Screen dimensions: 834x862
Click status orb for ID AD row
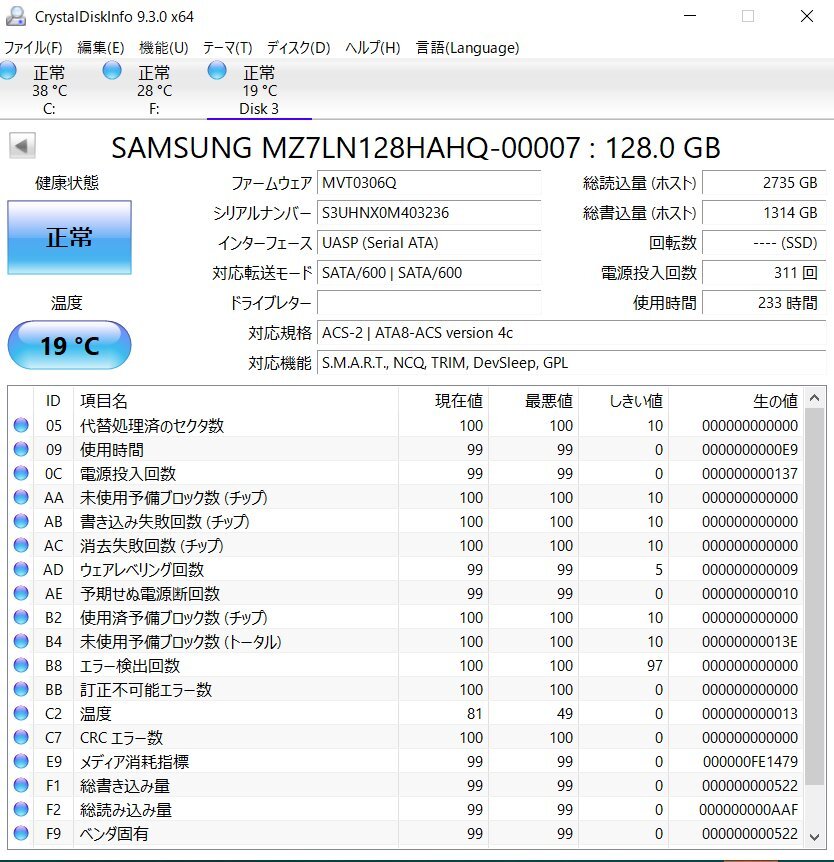[x=21, y=569]
